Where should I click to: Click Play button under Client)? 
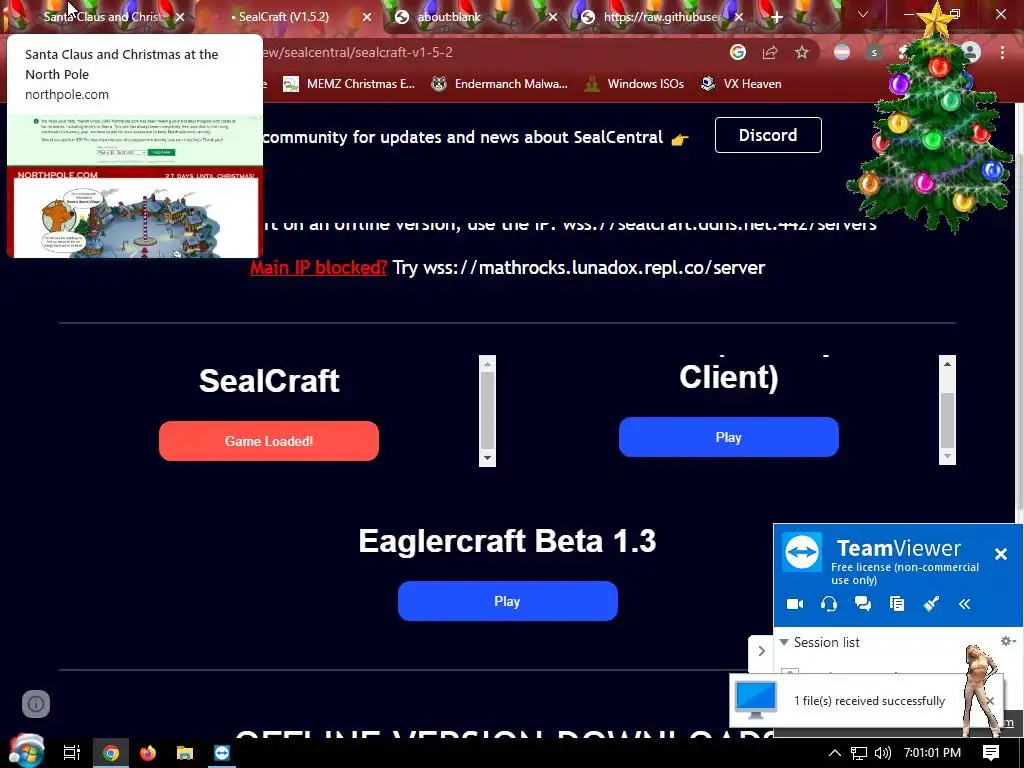[728, 437]
